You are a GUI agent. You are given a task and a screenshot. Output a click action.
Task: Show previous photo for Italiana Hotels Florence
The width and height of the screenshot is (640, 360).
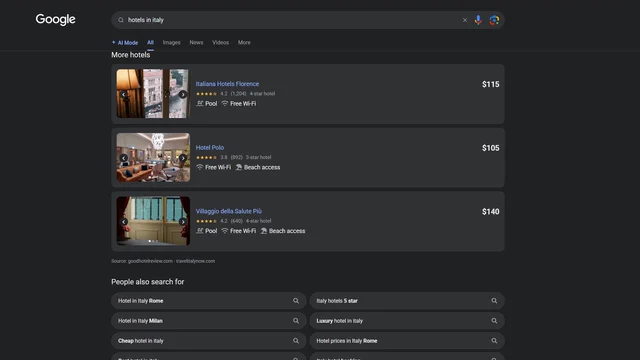[124, 94]
